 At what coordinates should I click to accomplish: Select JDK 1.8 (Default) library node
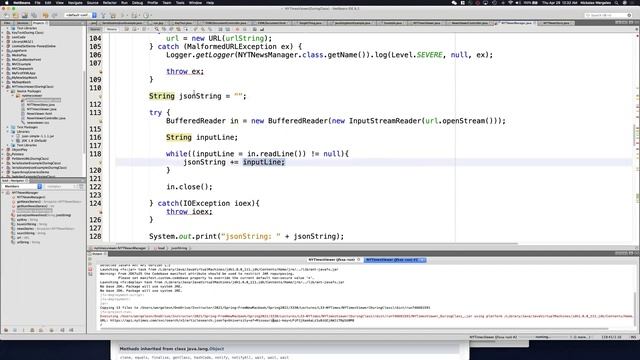pos(34,140)
